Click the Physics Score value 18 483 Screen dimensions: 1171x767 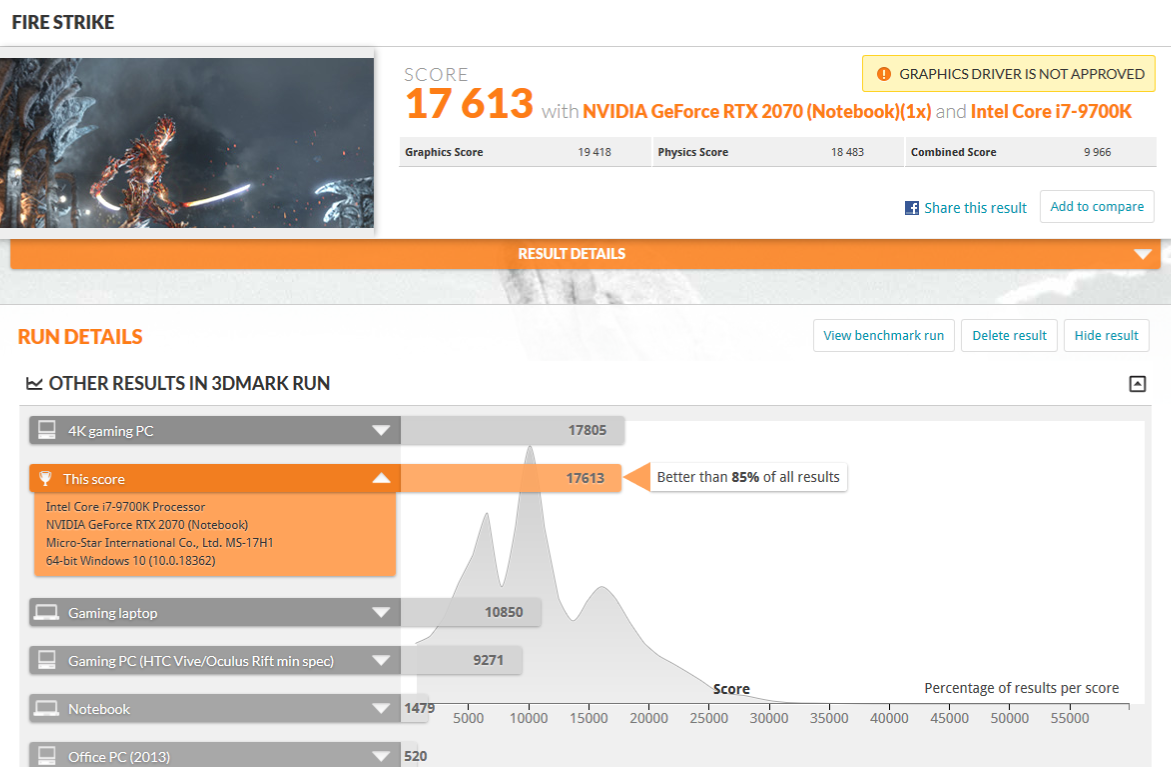tap(847, 152)
